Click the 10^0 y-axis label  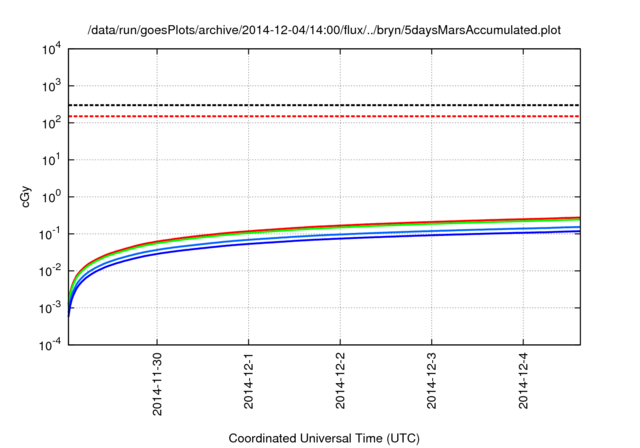(52, 197)
